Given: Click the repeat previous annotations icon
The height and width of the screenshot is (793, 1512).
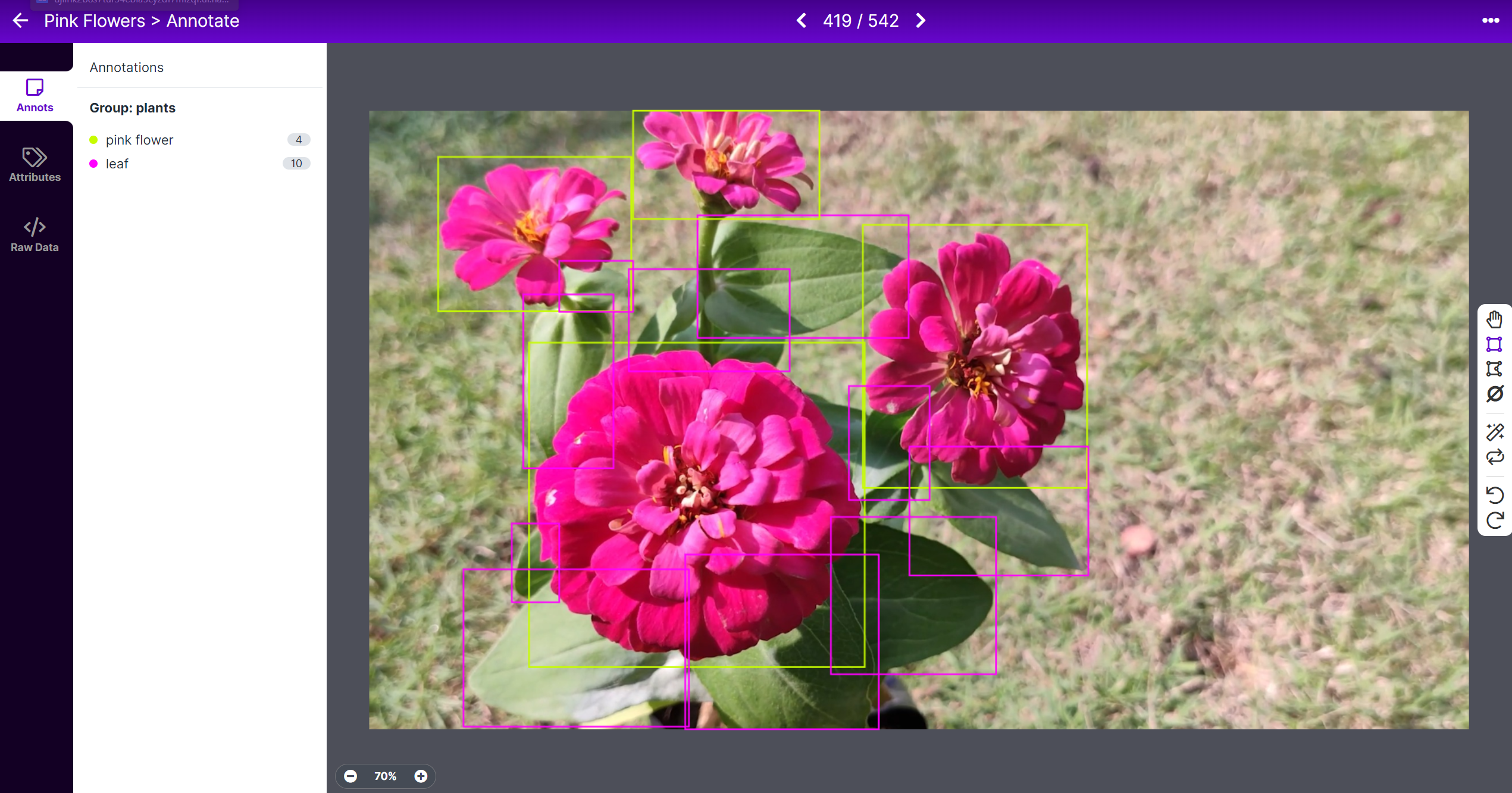Looking at the screenshot, I should pos(1494,457).
